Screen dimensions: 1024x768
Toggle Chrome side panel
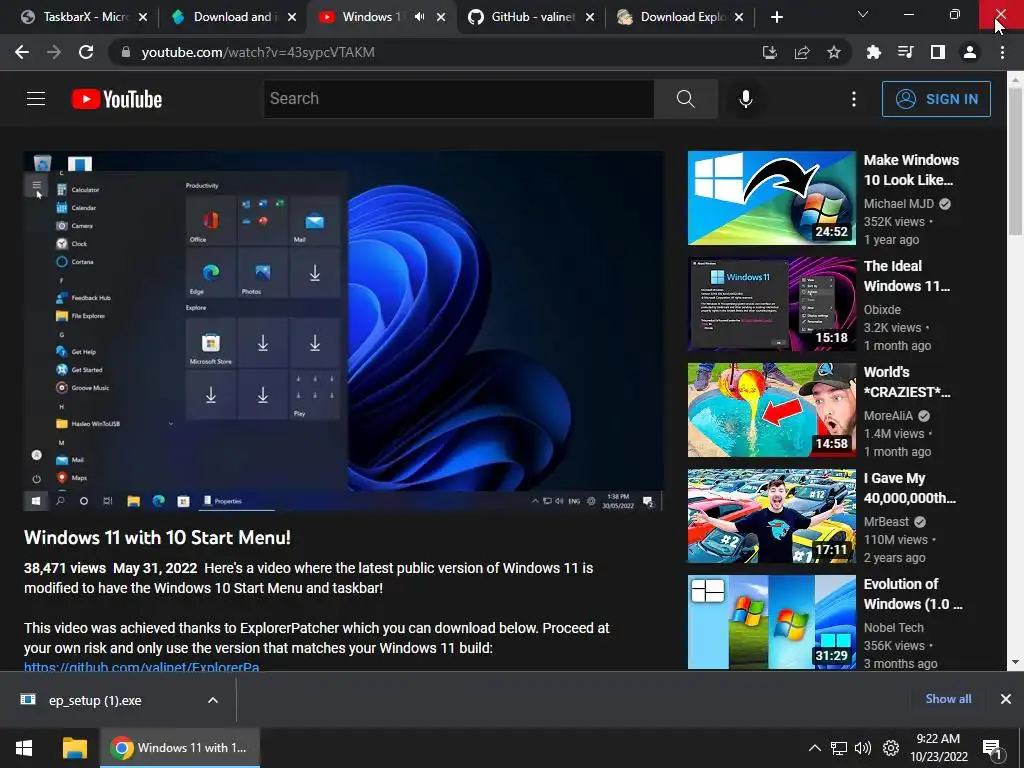point(938,52)
